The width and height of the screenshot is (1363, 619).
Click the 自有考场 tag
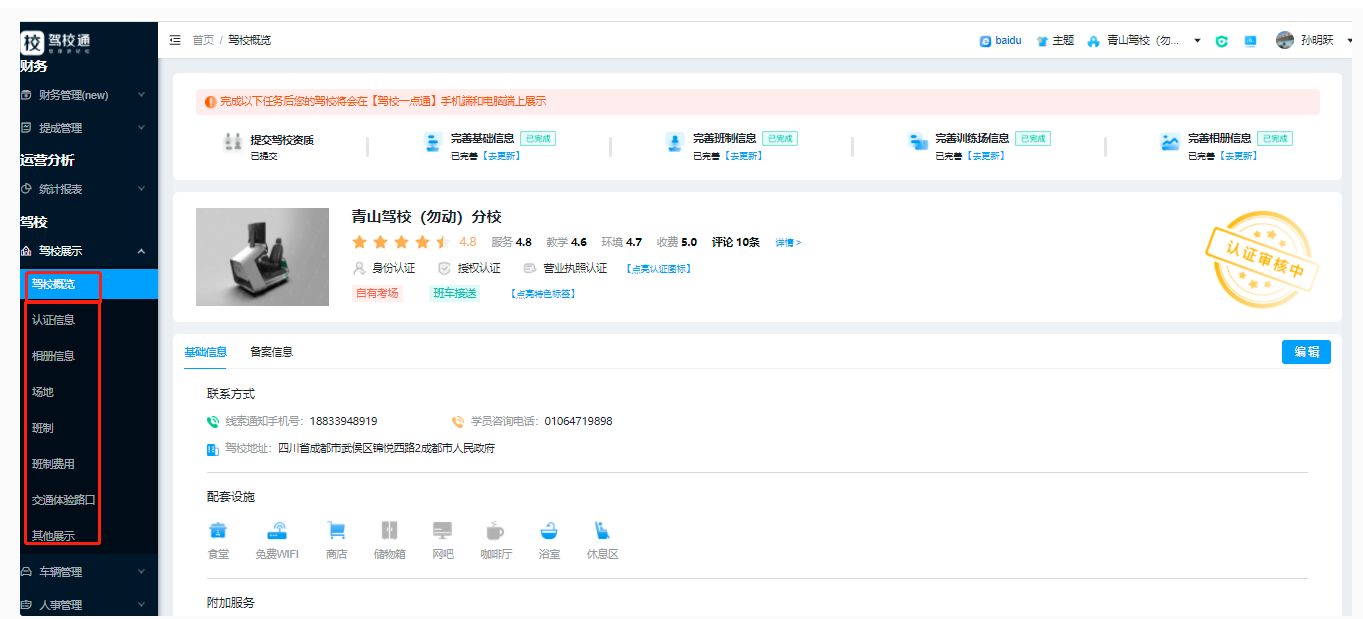click(x=378, y=293)
